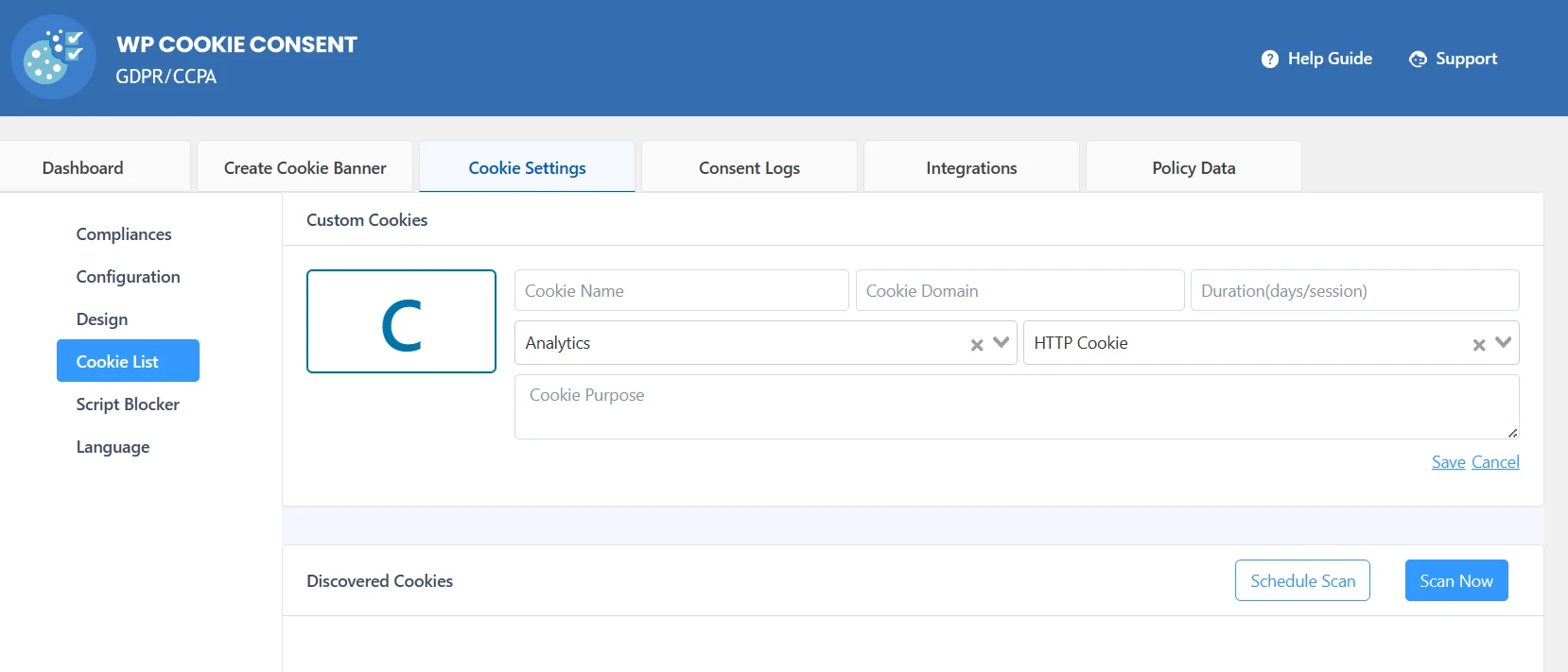Viewport: 1568px width, 672px height.
Task: Select Design in the sidebar
Action: coord(102,319)
